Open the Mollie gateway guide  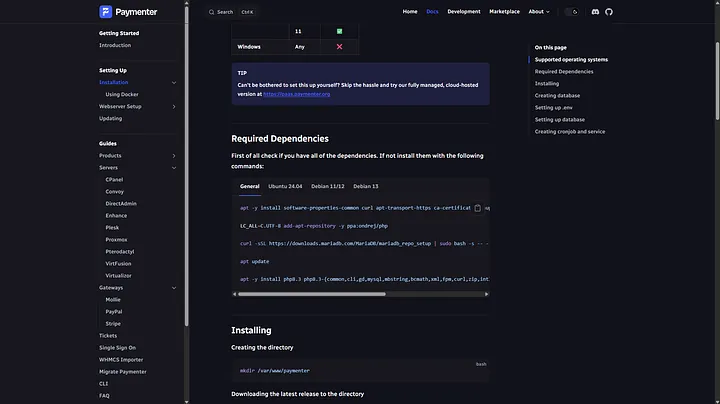[x=113, y=300]
